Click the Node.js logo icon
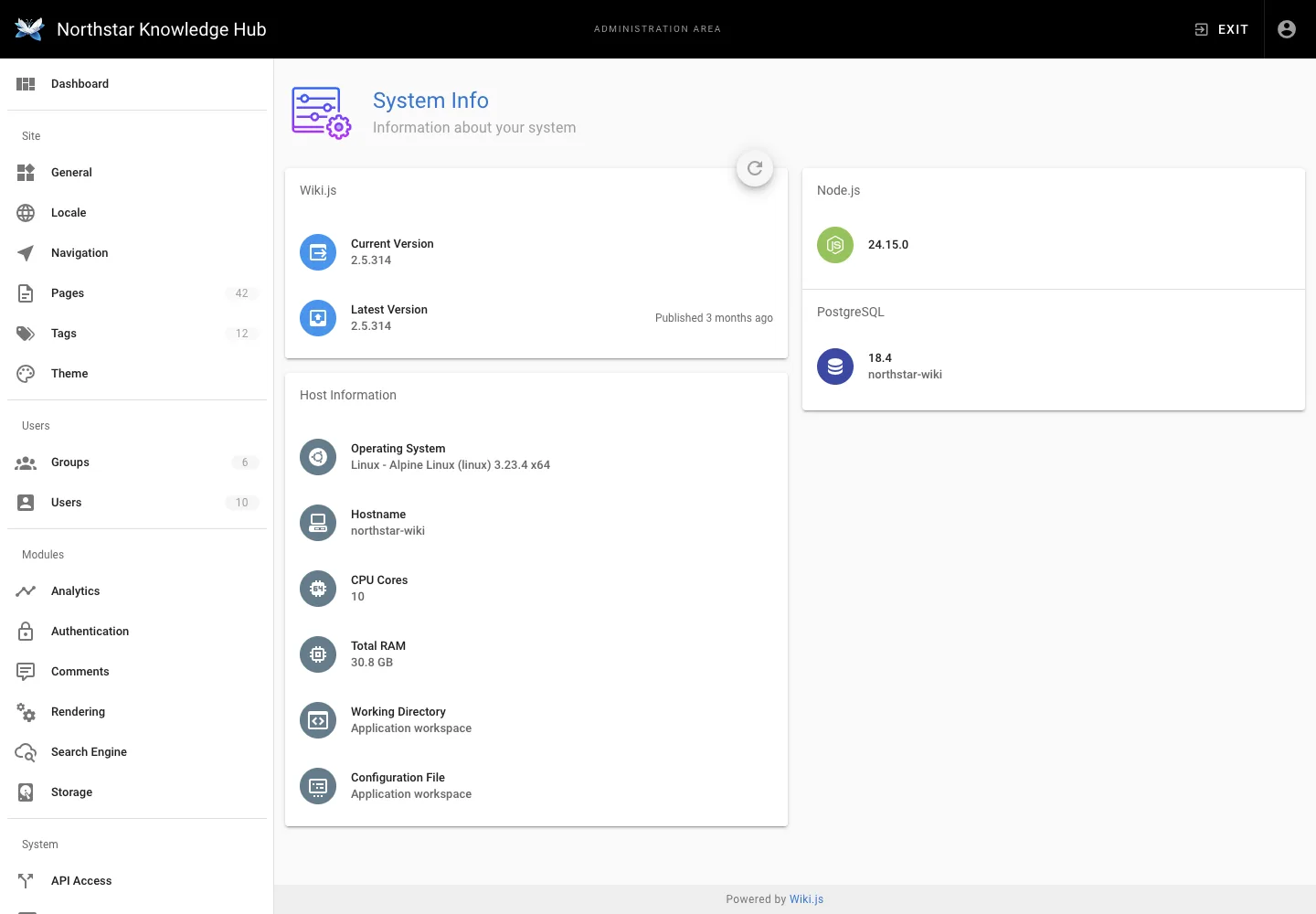Viewport: 1316px width, 914px height. 835,245
